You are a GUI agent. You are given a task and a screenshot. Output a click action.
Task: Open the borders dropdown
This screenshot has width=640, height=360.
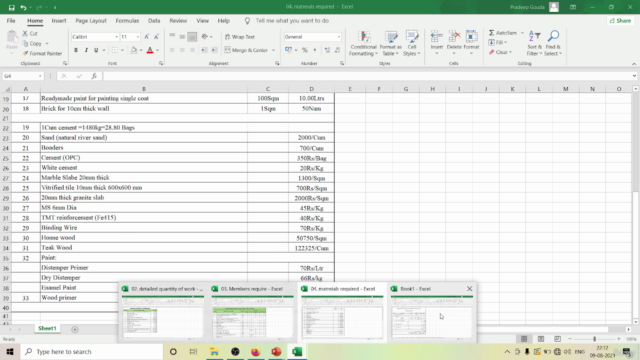click(x=122, y=50)
